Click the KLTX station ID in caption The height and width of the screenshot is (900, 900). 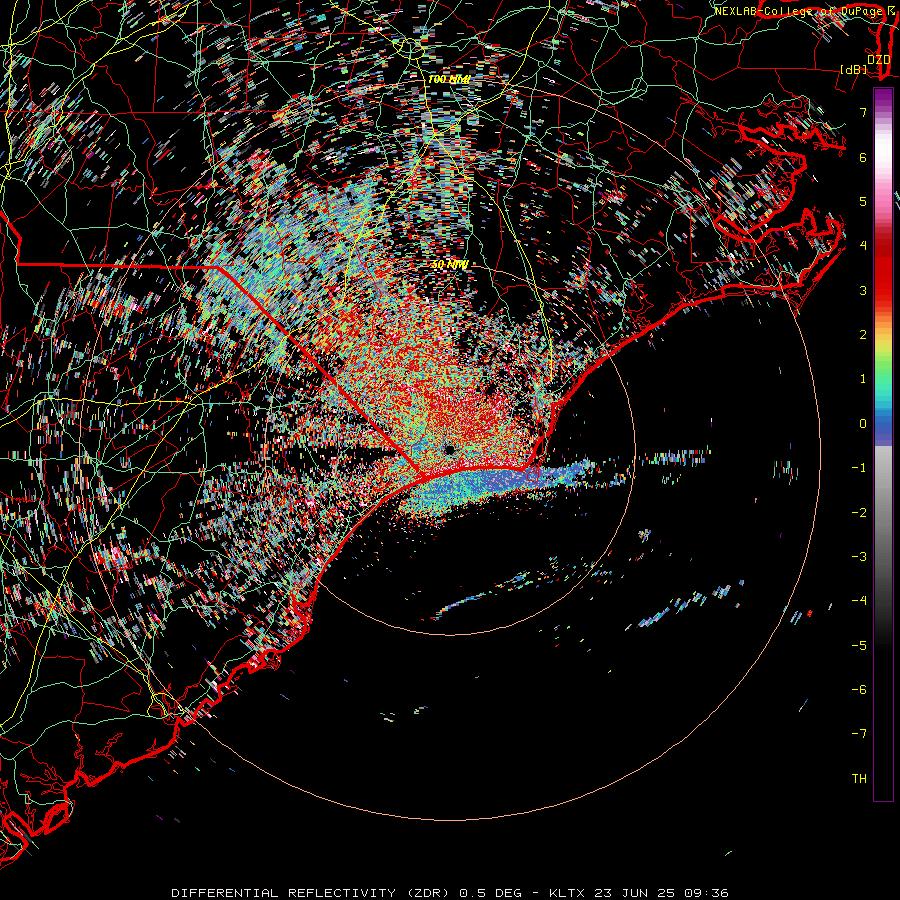click(567, 893)
